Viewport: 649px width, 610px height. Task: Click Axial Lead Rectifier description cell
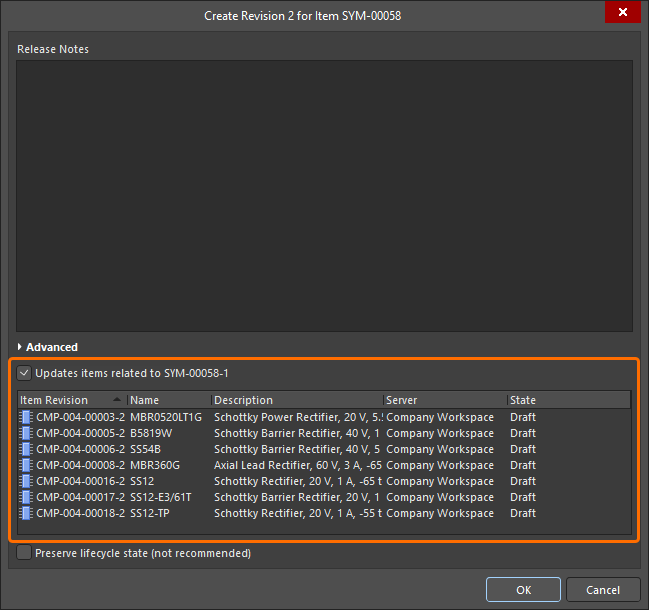298,465
